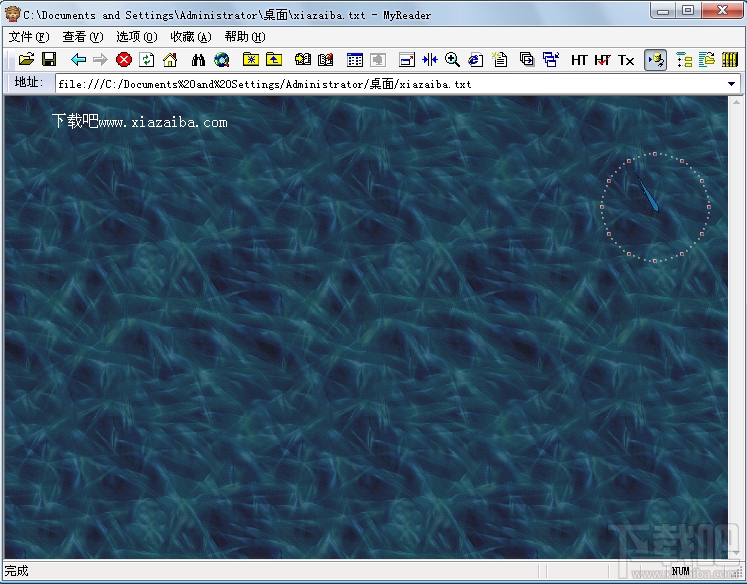Open the 收藏(A) favorites menu
747x584 pixels.
190,36
